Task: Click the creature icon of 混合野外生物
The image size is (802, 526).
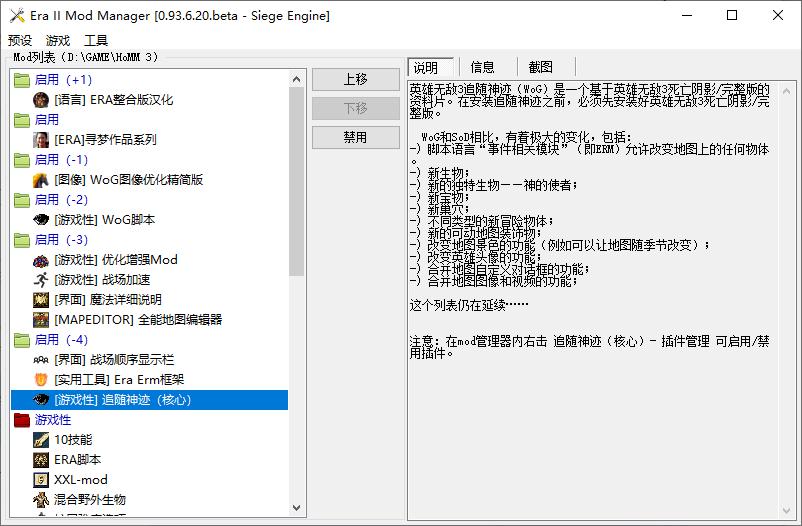Action: pyautogui.click(x=41, y=499)
